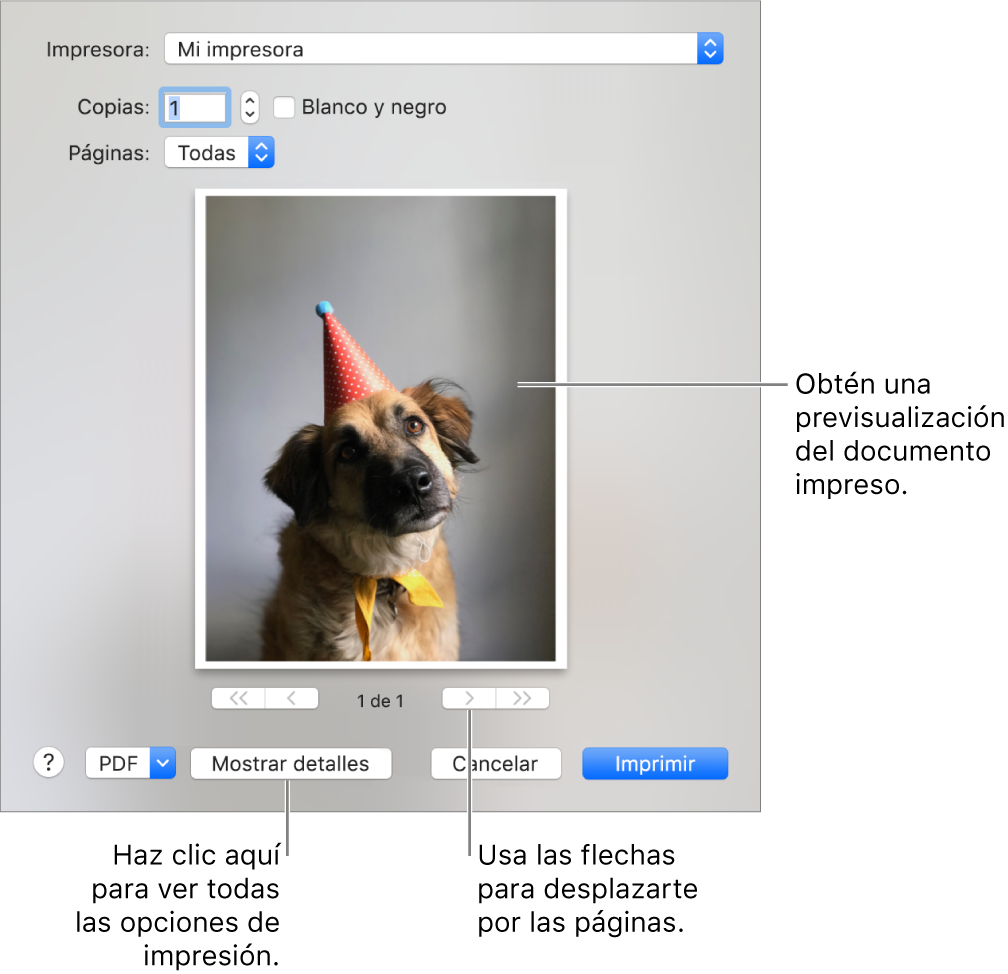Open the Impresora printer dropdown
1008x974 pixels.
444,49
